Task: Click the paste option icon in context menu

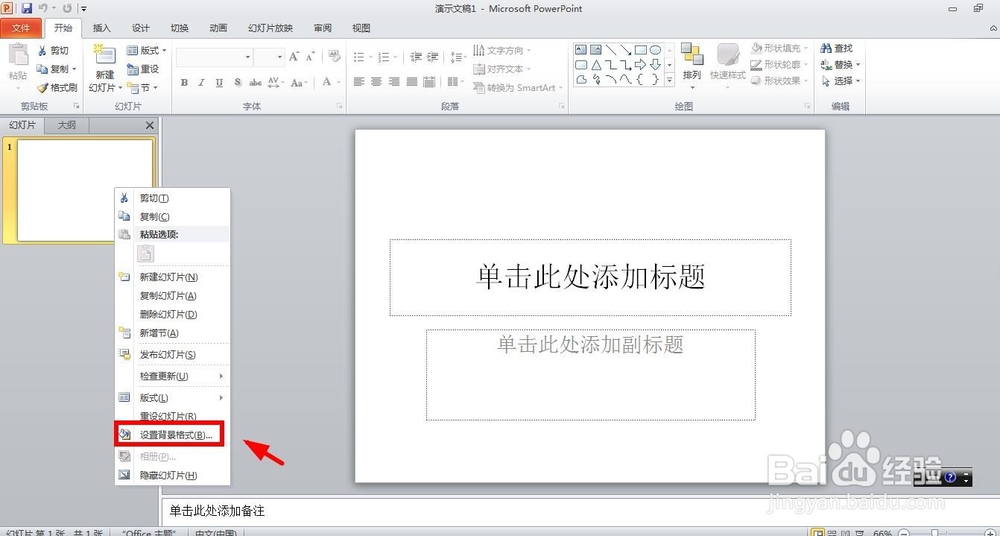Action: [x=145, y=254]
